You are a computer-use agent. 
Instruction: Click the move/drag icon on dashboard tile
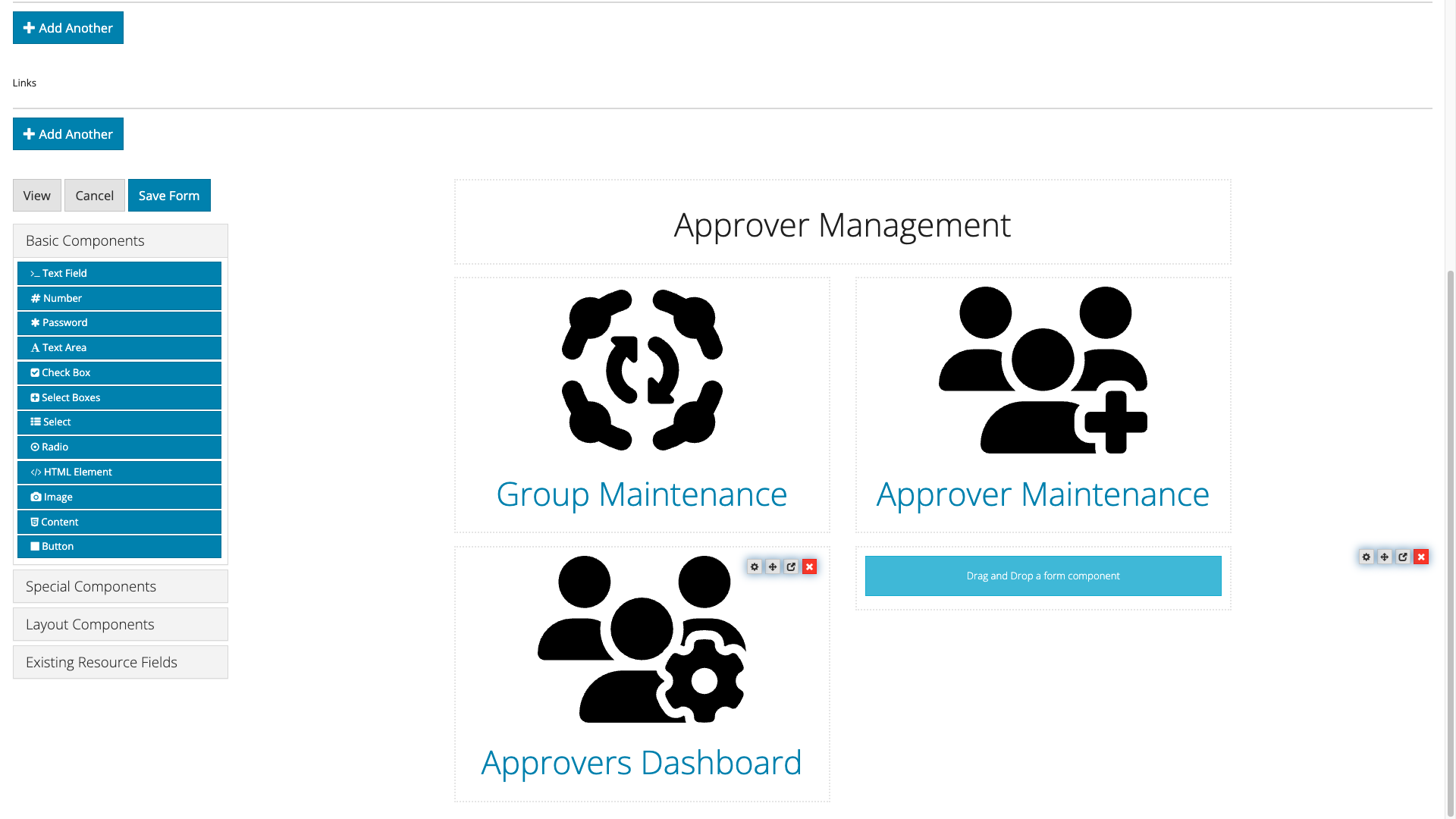[x=772, y=567]
